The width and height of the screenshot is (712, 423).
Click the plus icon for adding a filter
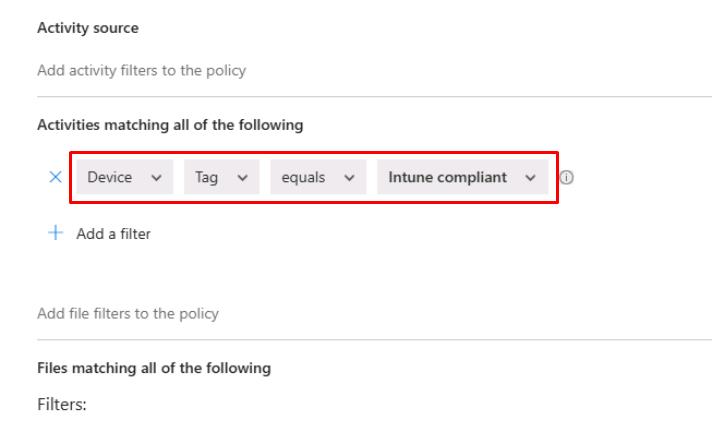[55, 233]
